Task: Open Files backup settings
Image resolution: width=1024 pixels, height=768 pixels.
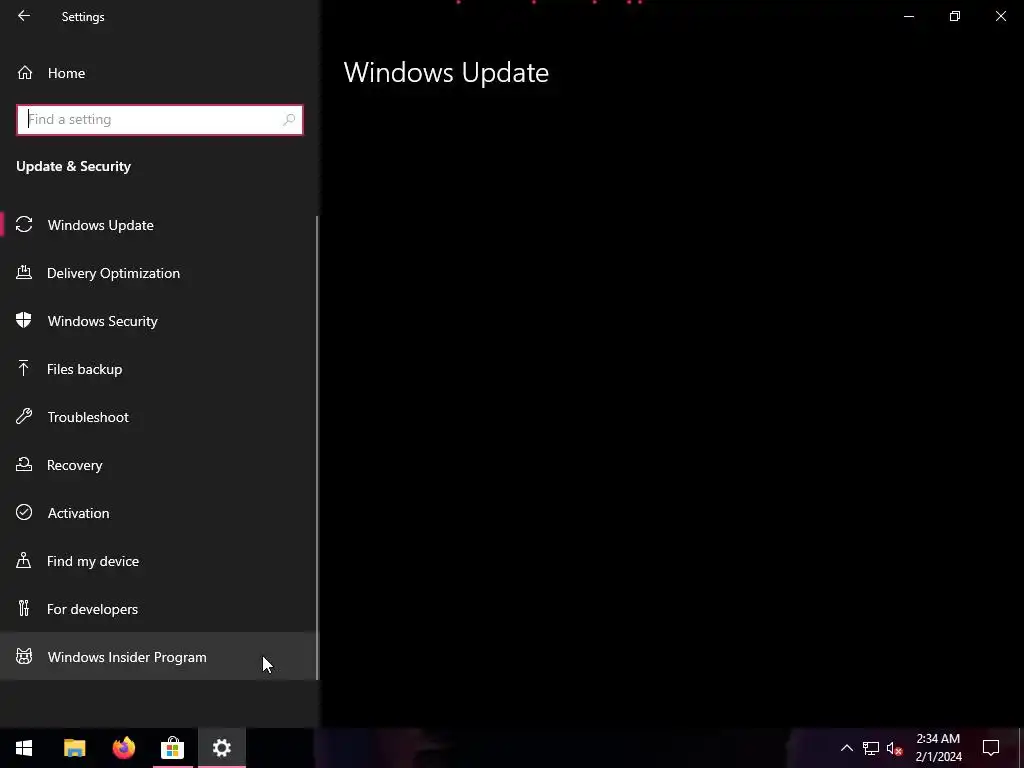Action: 159,369
